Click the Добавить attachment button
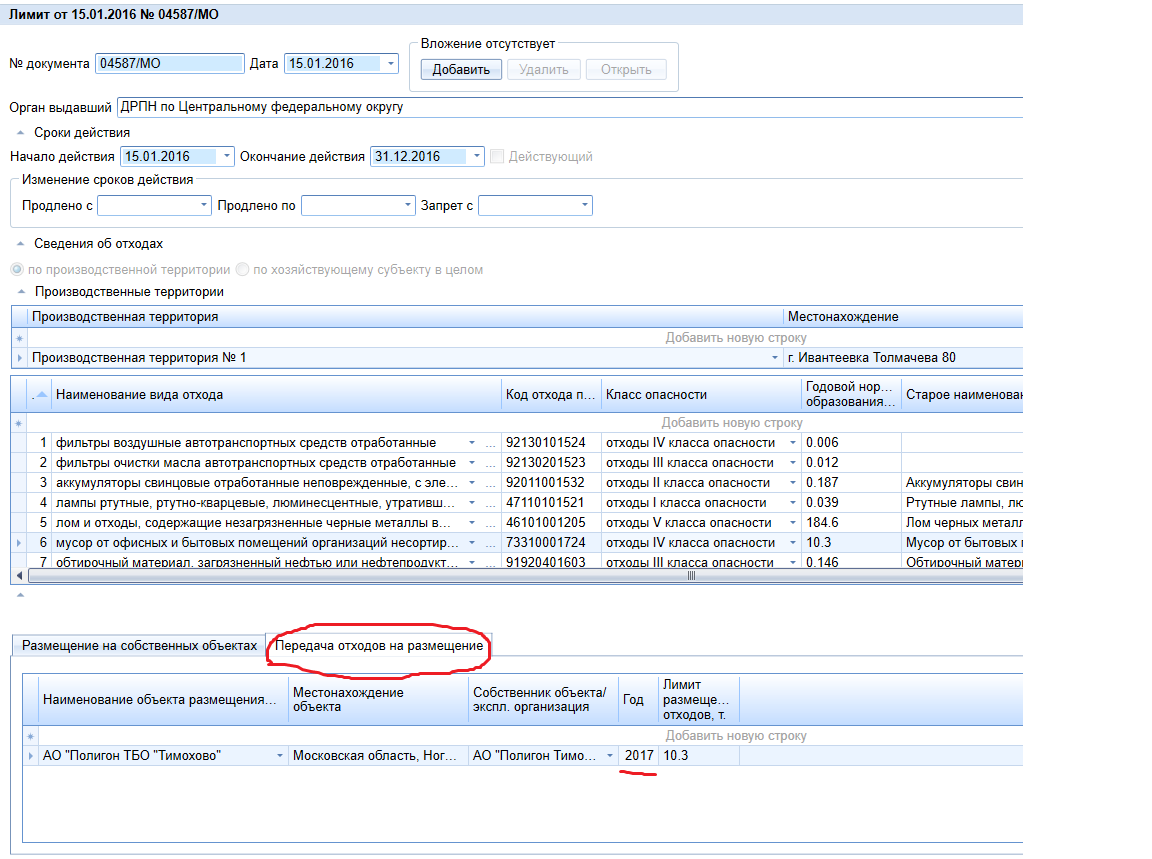Screen dimensions: 1152x859 tap(460, 69)
